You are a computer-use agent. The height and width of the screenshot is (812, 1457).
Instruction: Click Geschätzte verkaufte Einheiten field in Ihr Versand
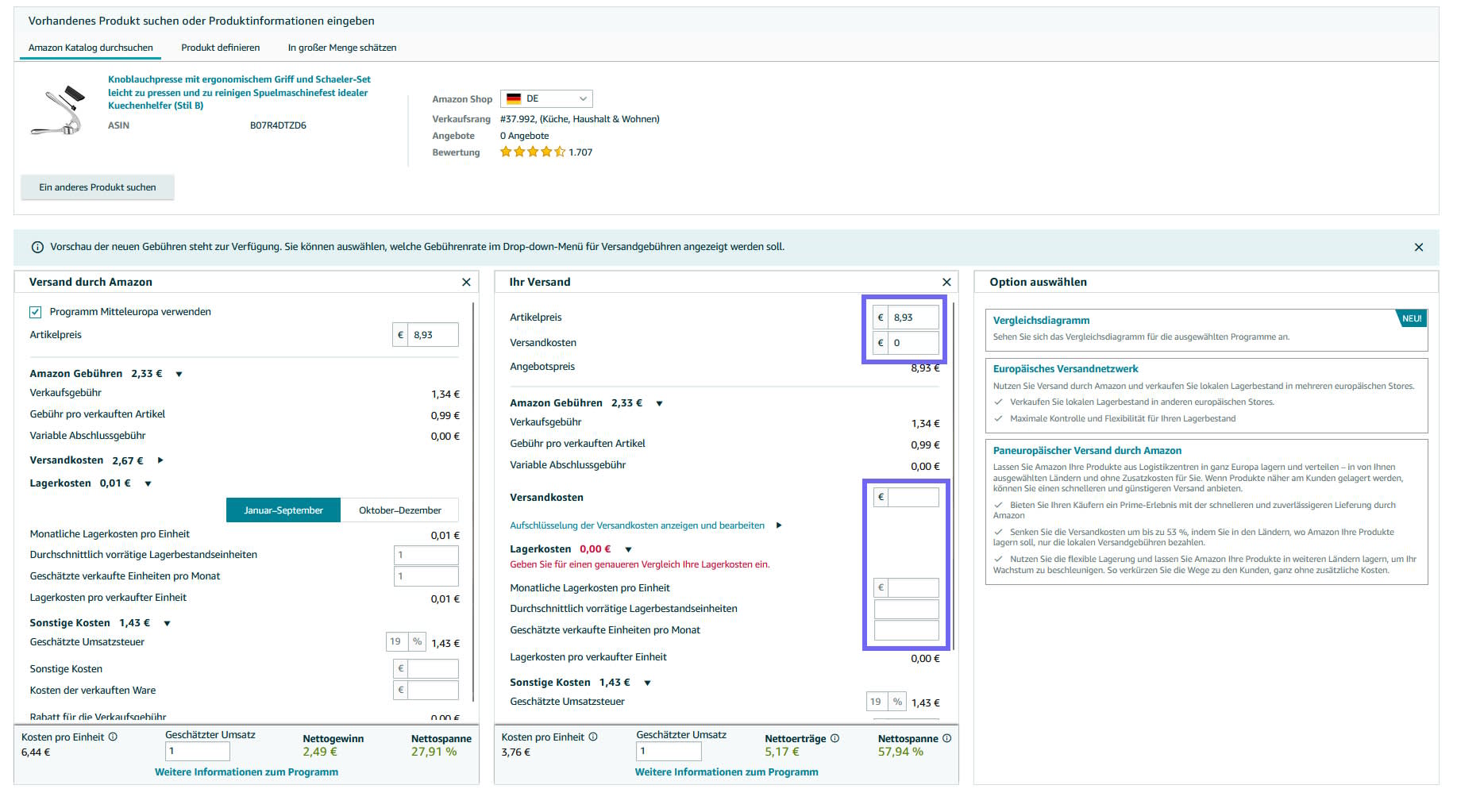906,630
